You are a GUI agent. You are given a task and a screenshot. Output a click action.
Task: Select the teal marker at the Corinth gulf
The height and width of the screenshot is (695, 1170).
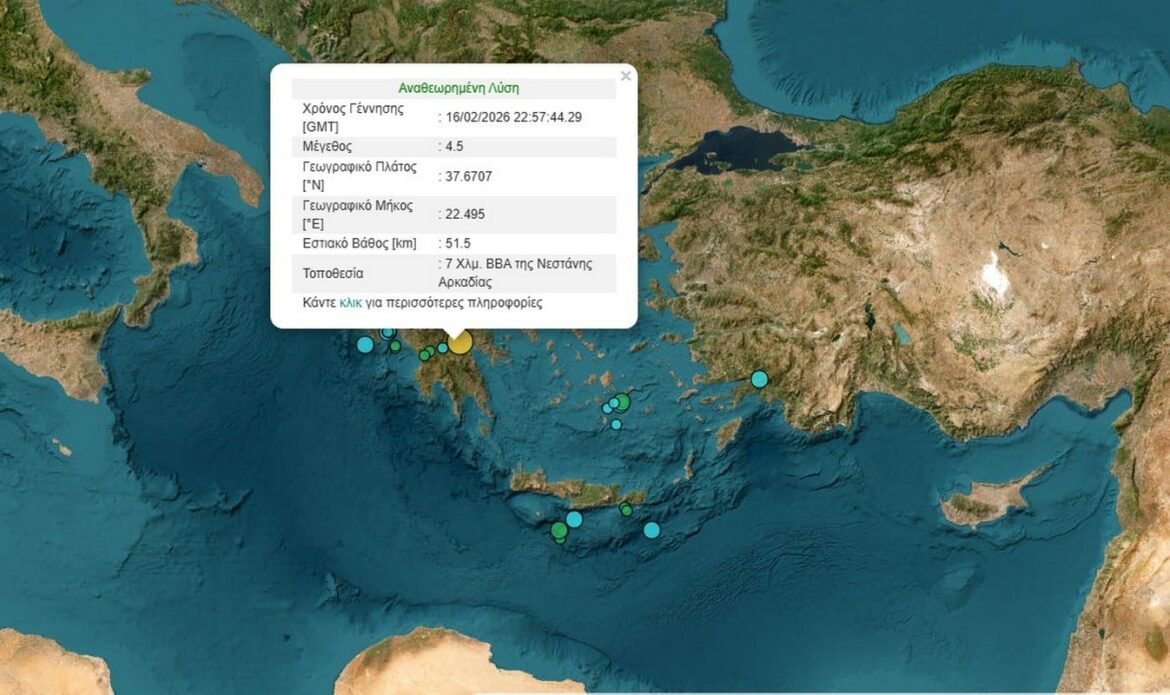[442, 348]
